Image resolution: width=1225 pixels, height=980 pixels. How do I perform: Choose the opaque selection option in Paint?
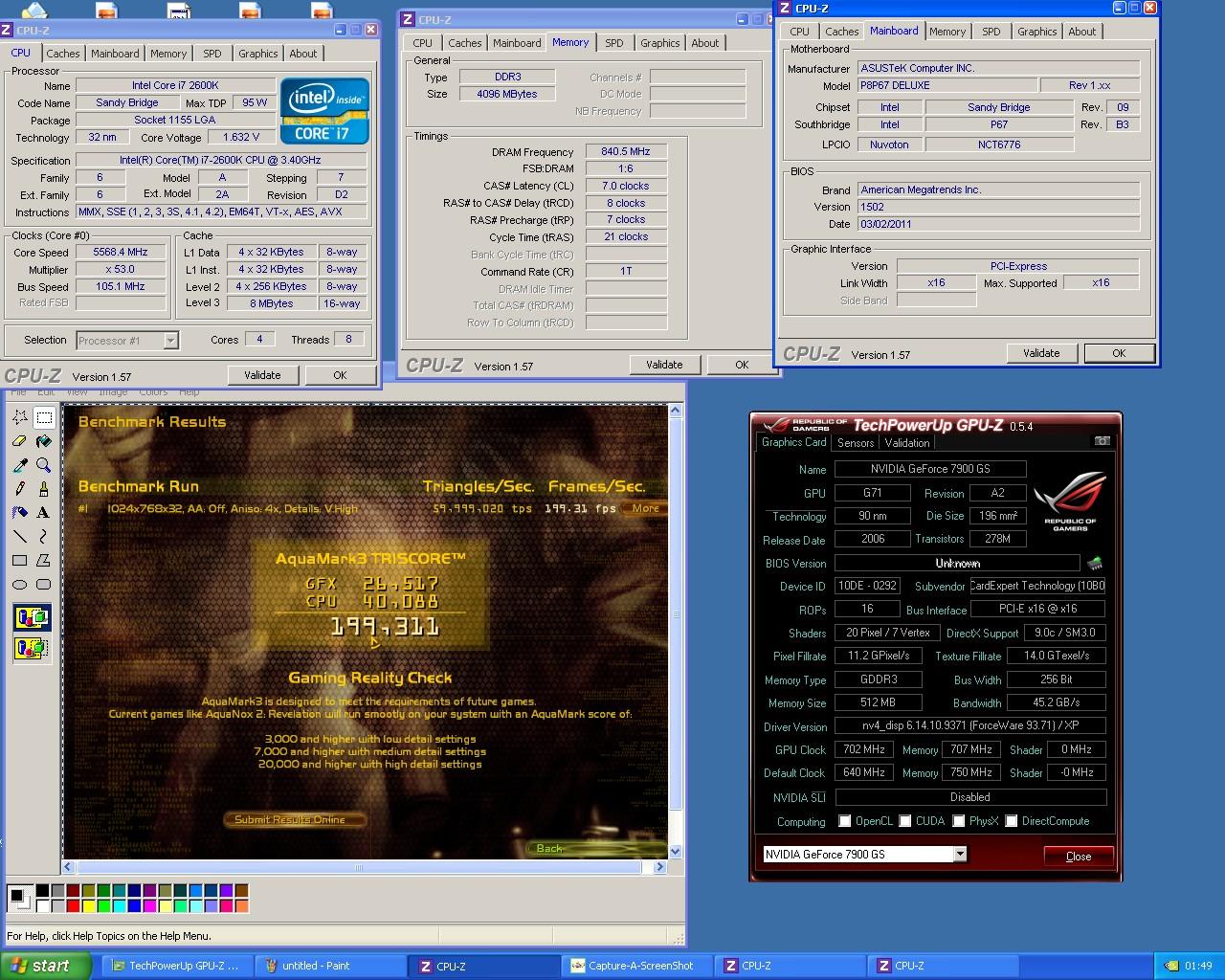(32, 618)
